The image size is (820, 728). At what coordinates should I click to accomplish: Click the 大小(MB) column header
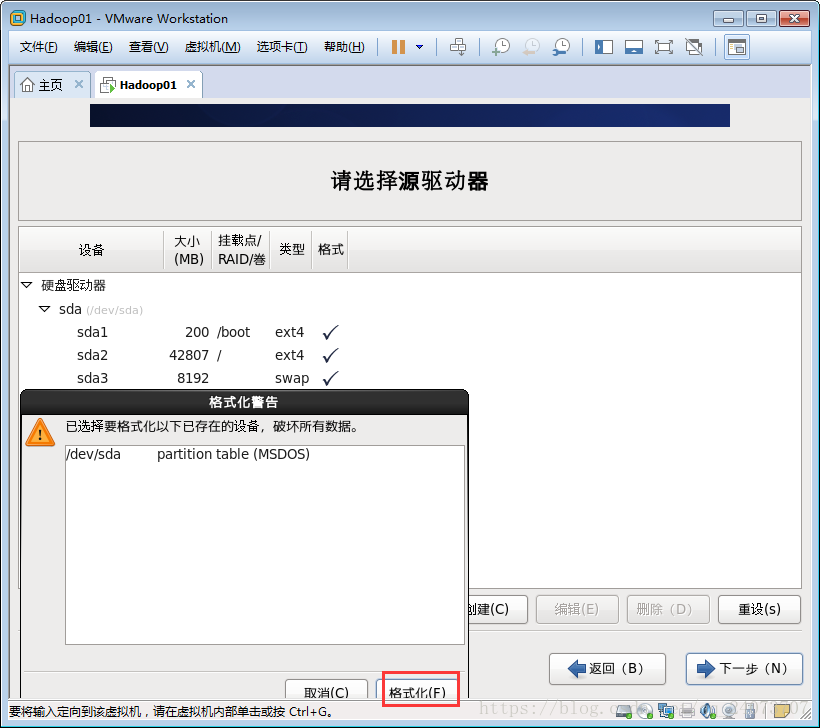pos(188,250)
